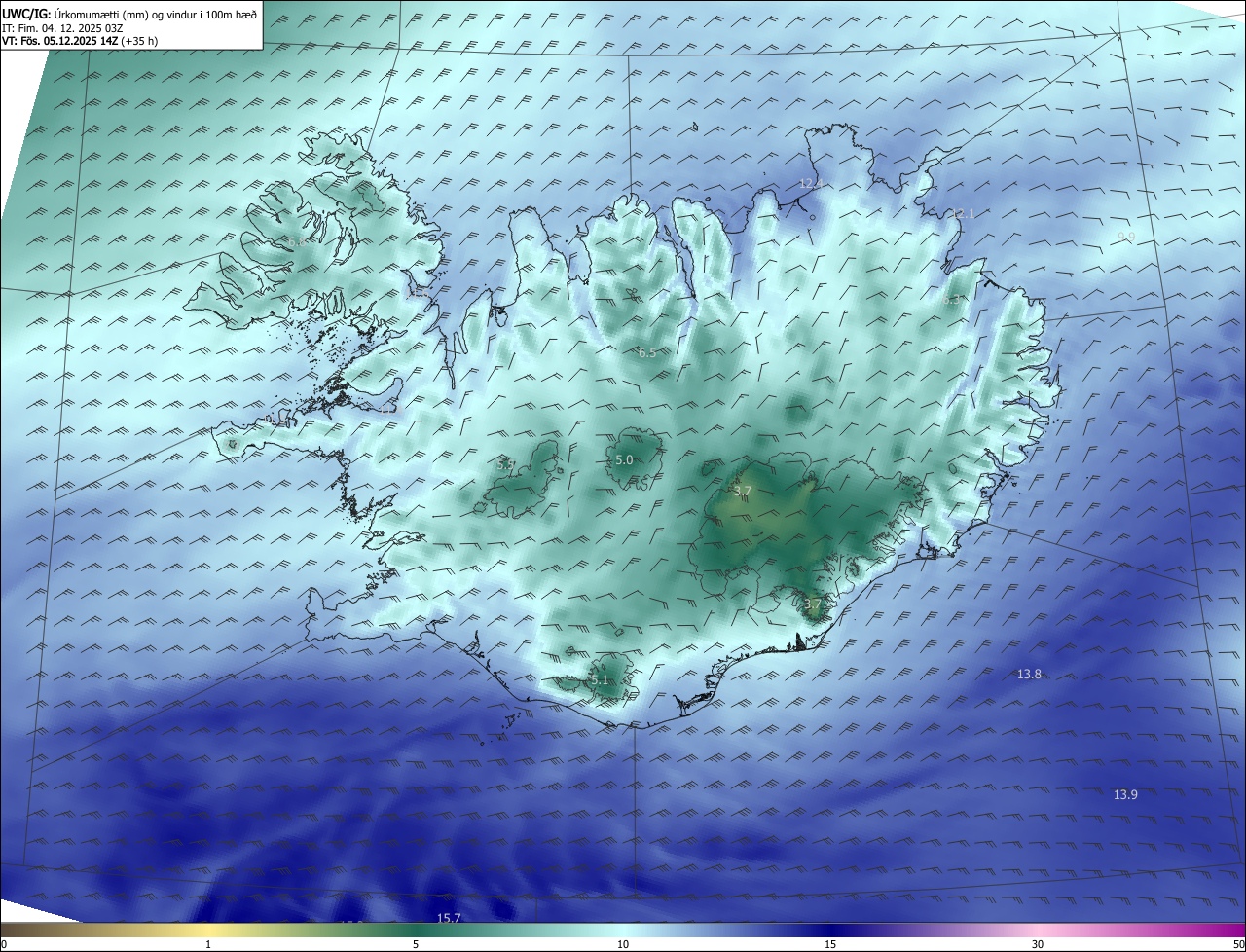Click the 5.0 value on Hofsjökull glacier
Screen dimensions: 1246x952
pyautogui.click(x=624, y=459)
